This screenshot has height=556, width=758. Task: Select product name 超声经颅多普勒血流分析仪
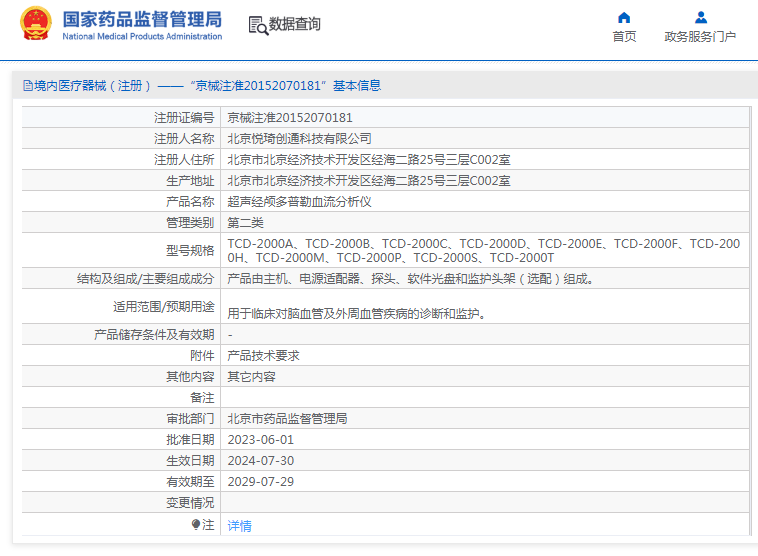point(299,202)
